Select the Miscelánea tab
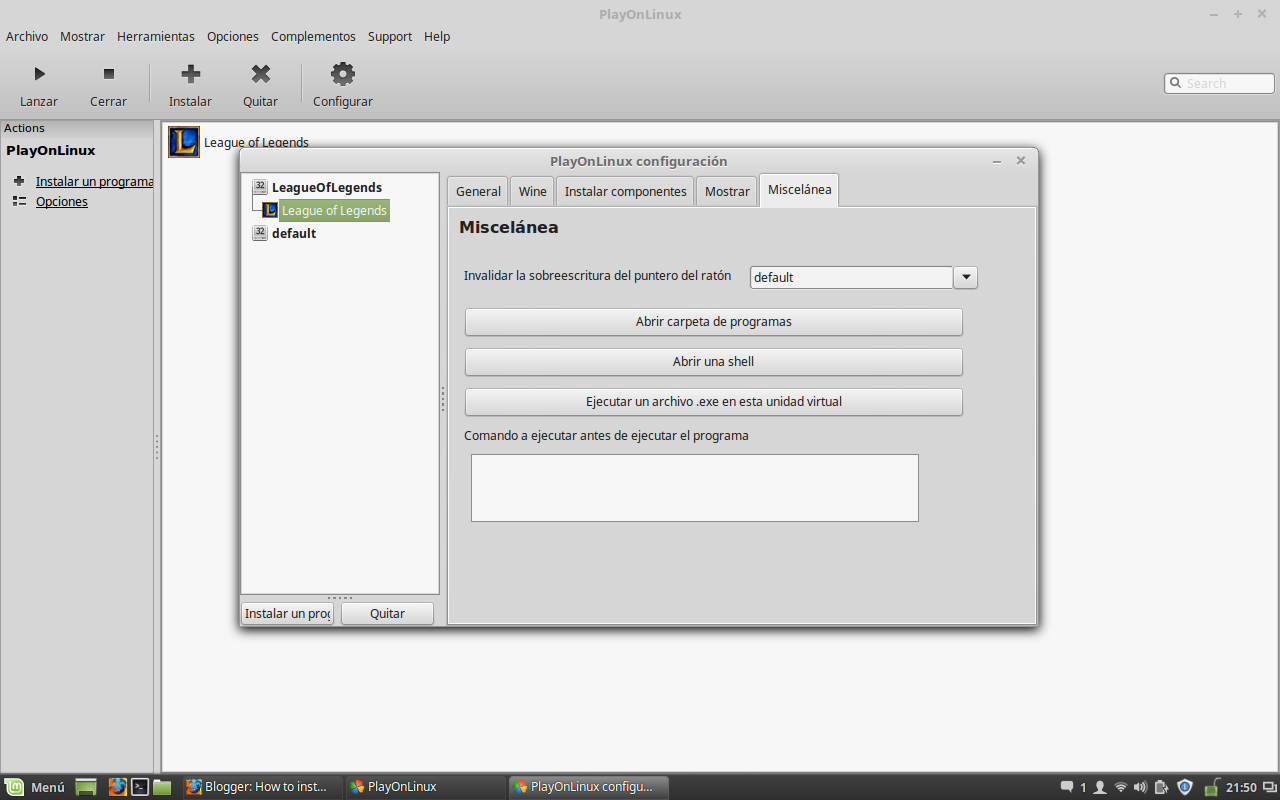The width and height of the screenshot is (1280, 800). pyautogui.click(x=799, y=190)
